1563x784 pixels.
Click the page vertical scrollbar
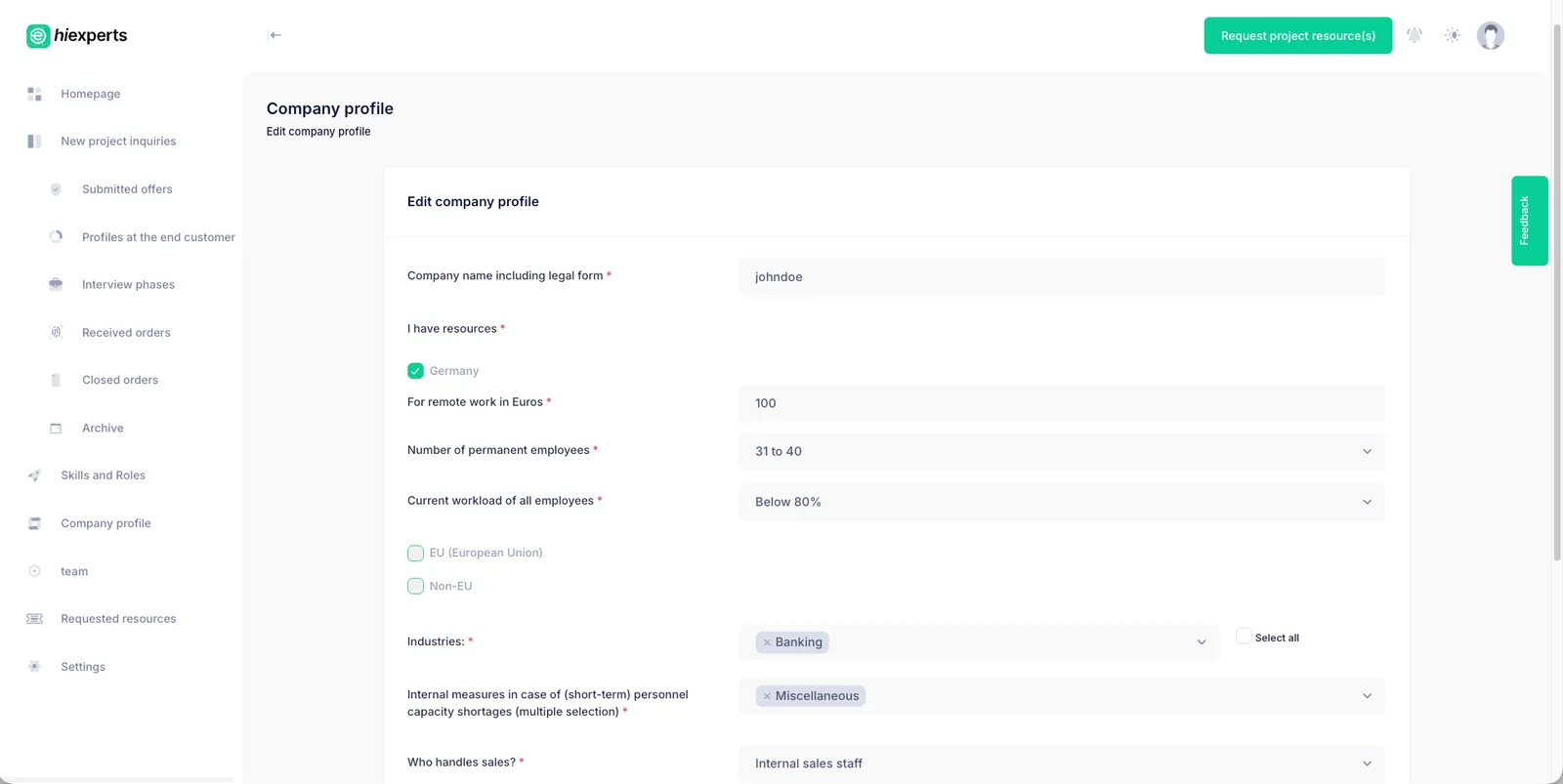[1557, 293]
